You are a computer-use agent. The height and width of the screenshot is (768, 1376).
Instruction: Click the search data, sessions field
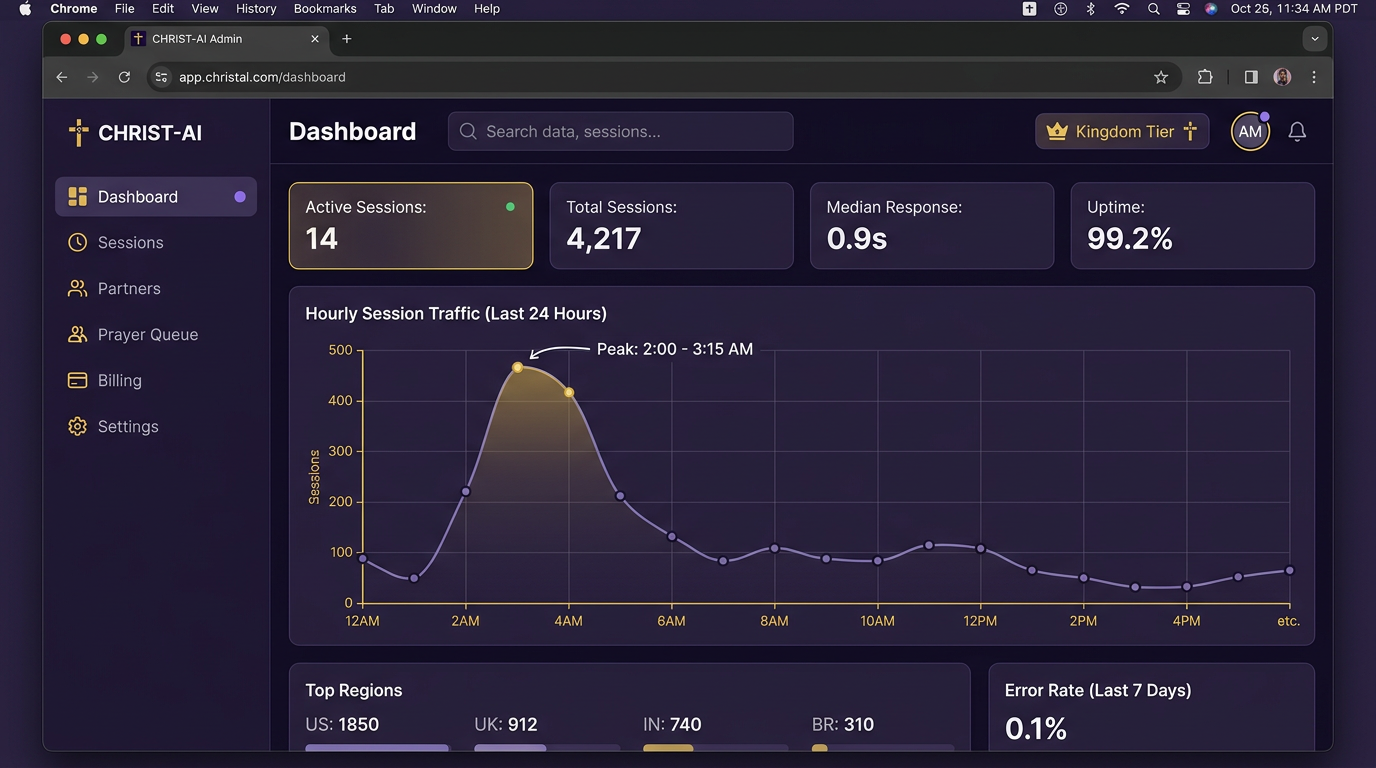[x=621, y=131]
